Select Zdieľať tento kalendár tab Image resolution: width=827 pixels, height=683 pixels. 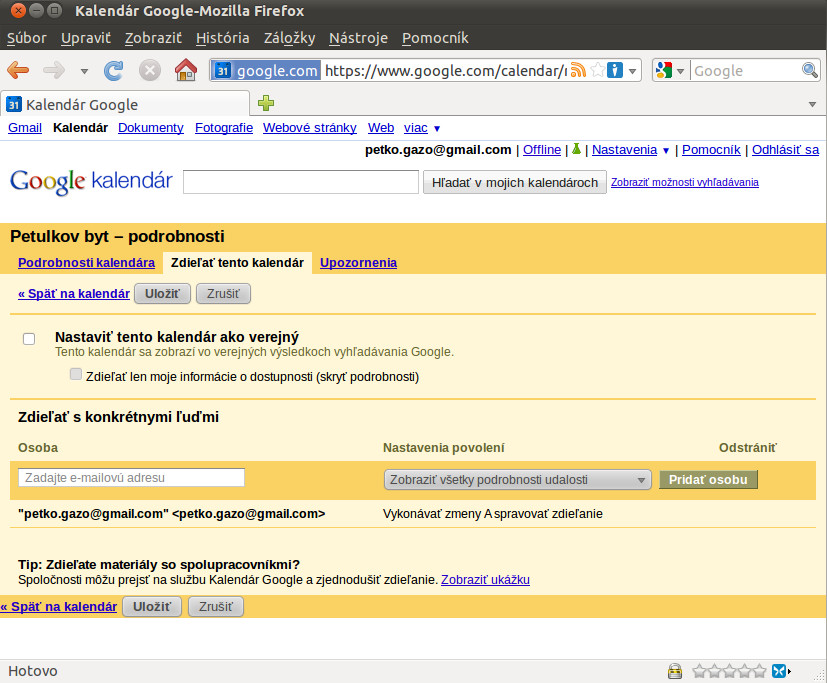pyautogui.click(x=237, y=263)
